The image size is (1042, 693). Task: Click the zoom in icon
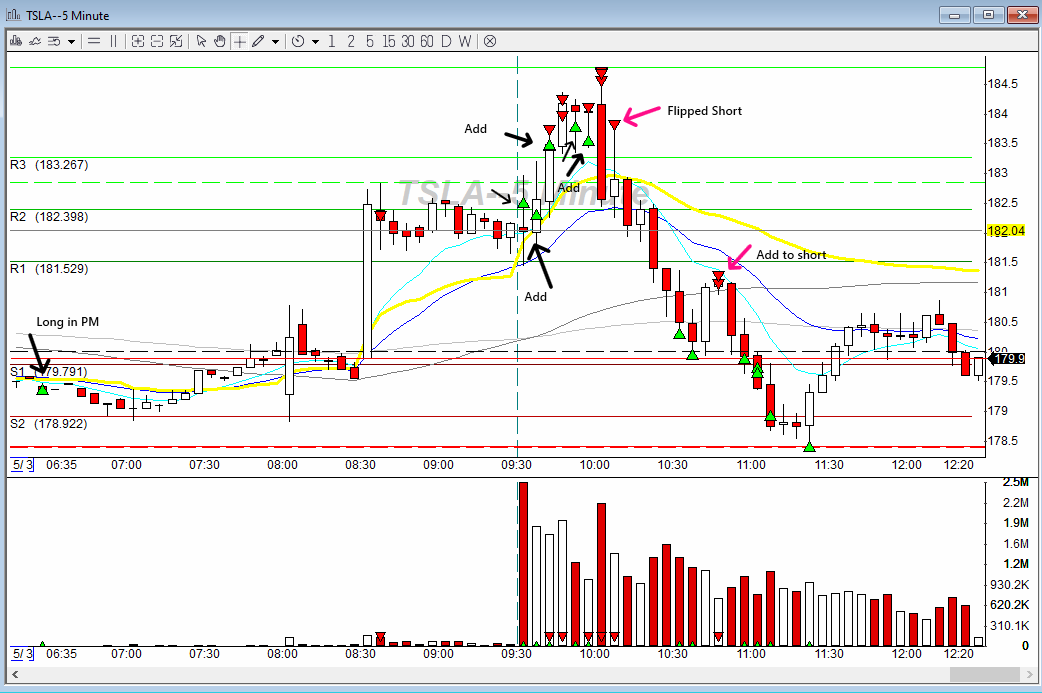(x=138, y=41)
